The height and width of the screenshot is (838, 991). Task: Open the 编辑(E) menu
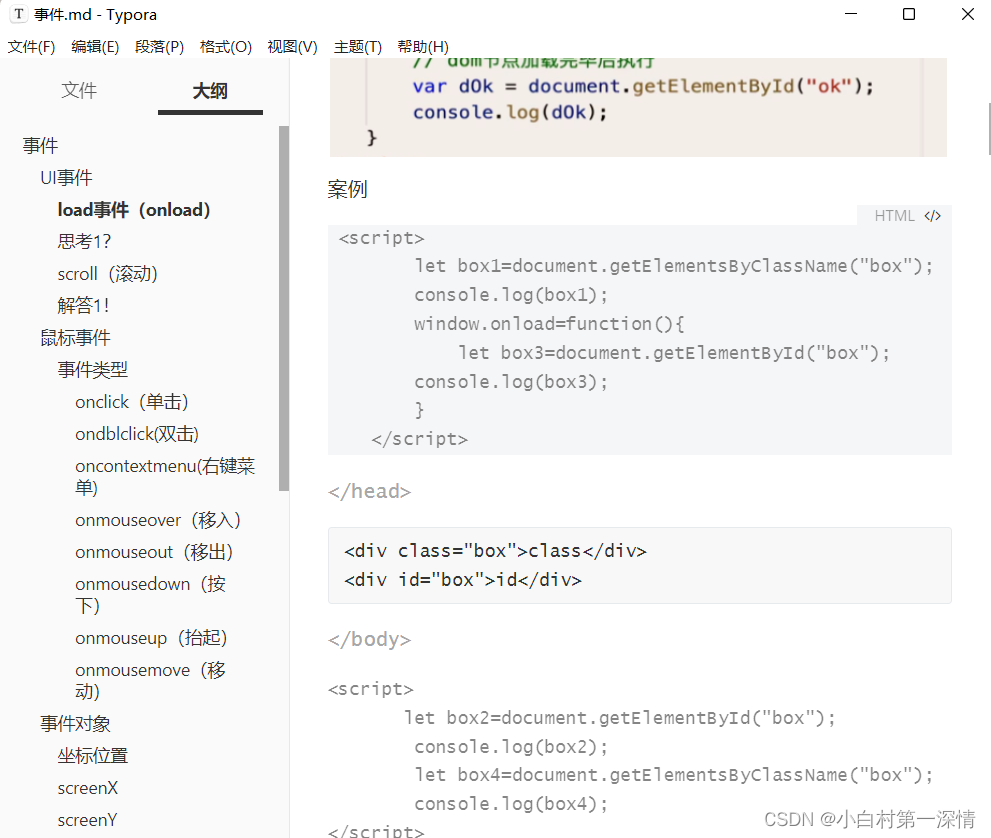pyautogui.click(x=95, y=47)
